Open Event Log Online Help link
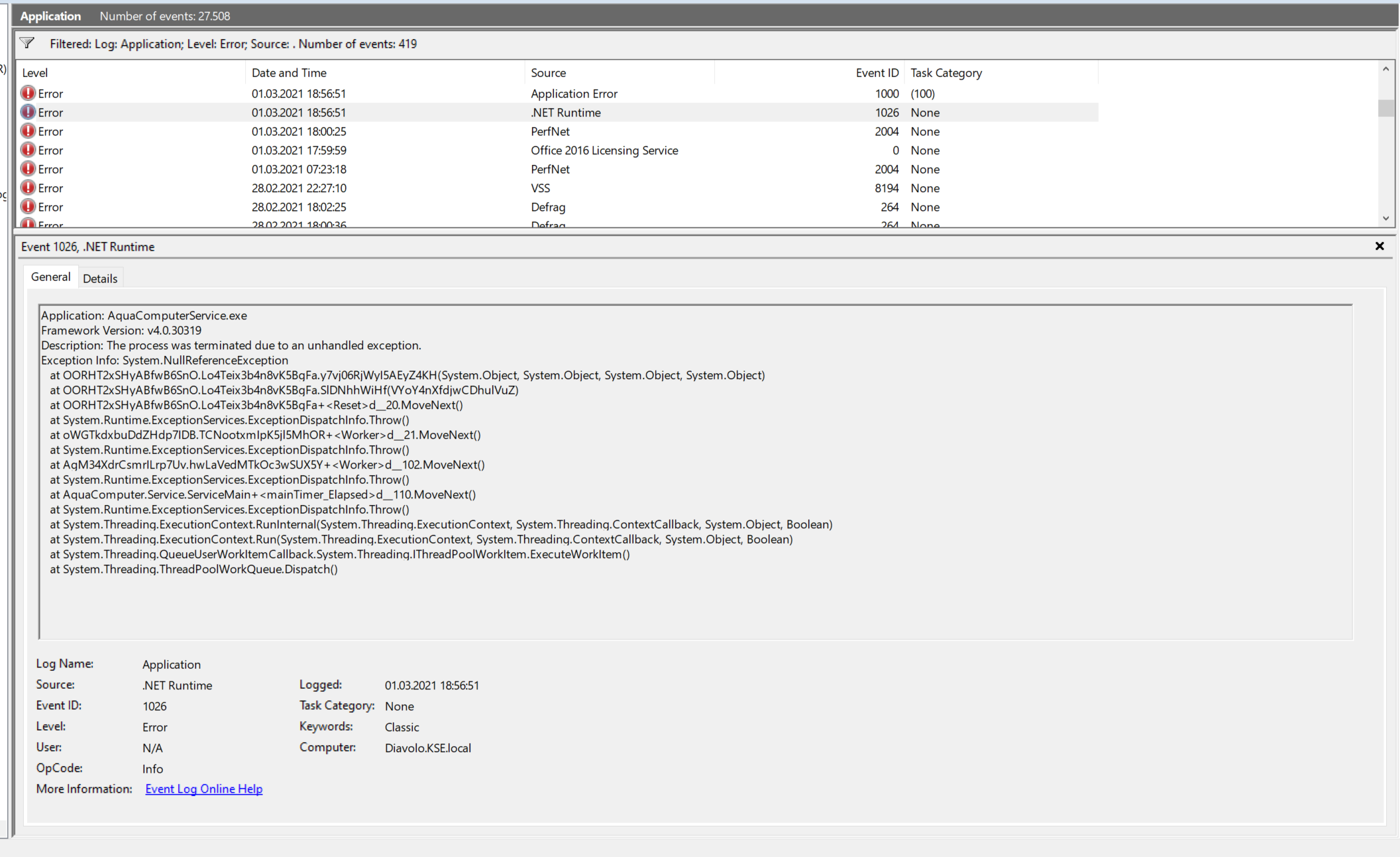 pyautogui.click(x=203, y=789)
